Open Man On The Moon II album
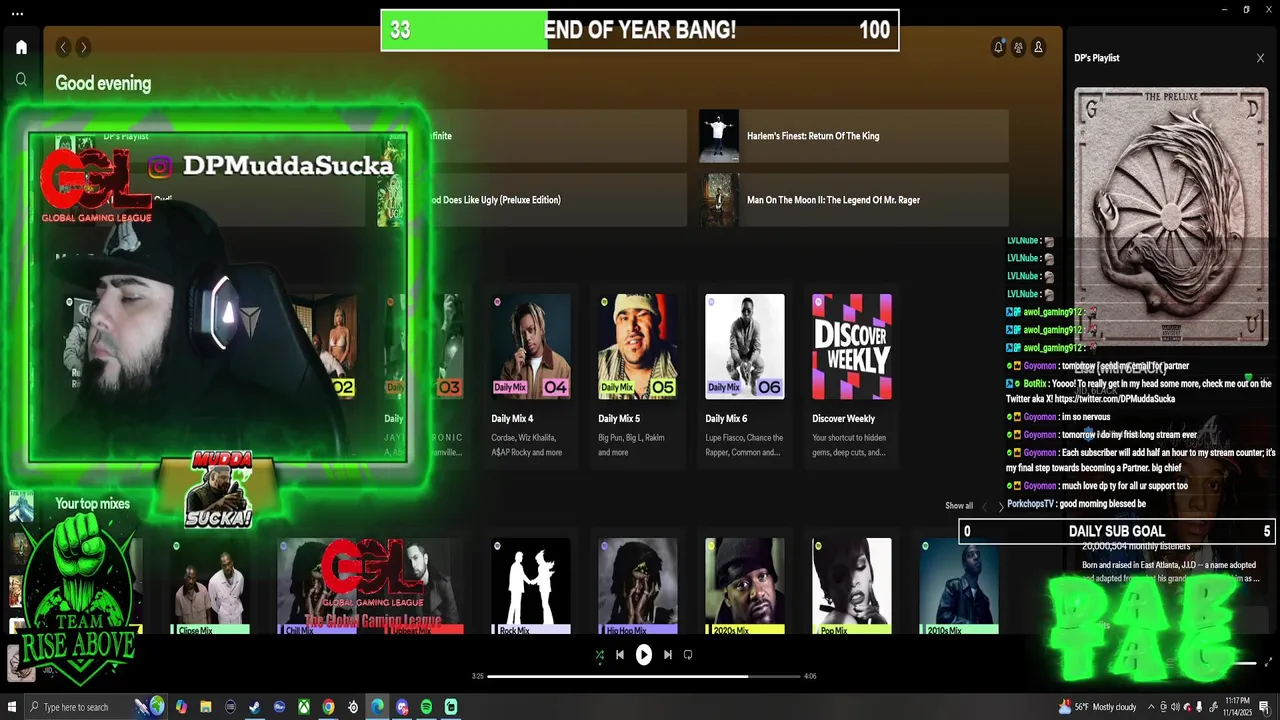1280x720 pixels. click(853, 200)
